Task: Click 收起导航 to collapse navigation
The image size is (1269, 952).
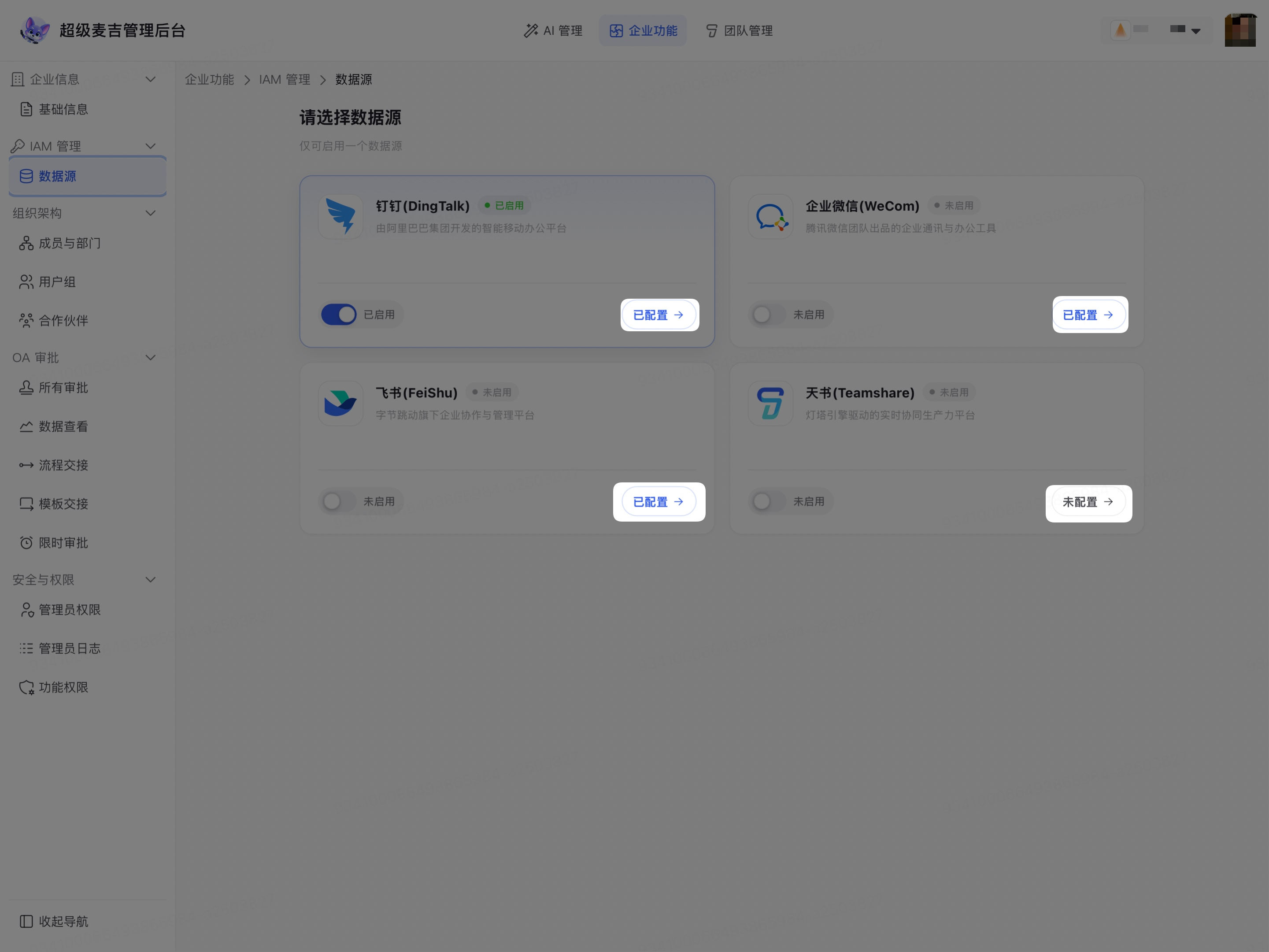Action: [x=87, y=922]
